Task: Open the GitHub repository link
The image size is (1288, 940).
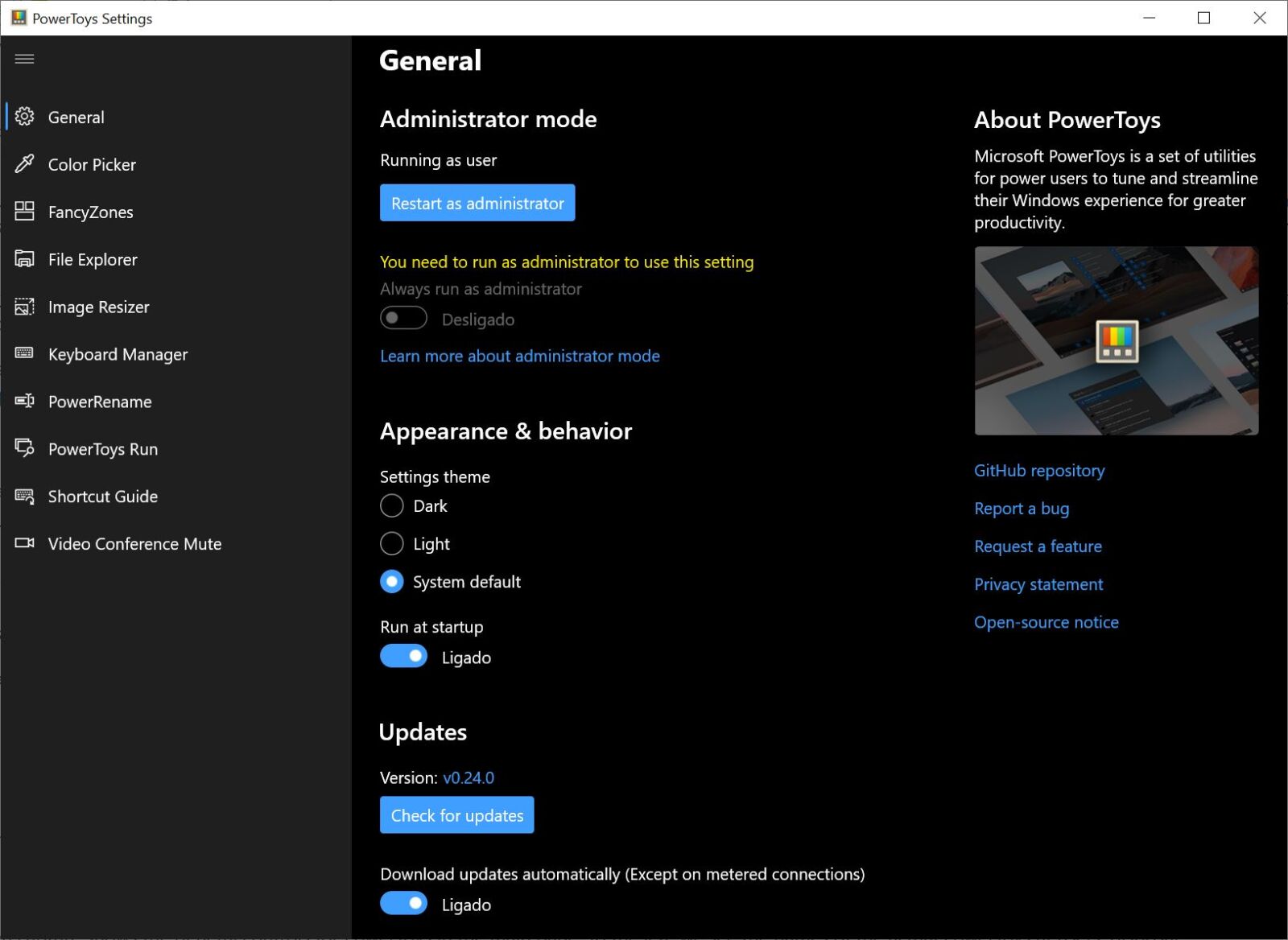Action: (x=1039, y=470)
